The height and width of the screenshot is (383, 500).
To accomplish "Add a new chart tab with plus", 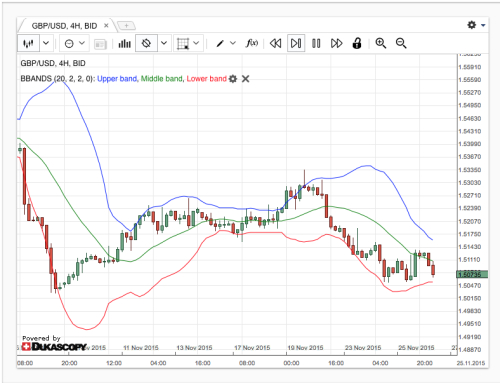I will click(126, 25).
